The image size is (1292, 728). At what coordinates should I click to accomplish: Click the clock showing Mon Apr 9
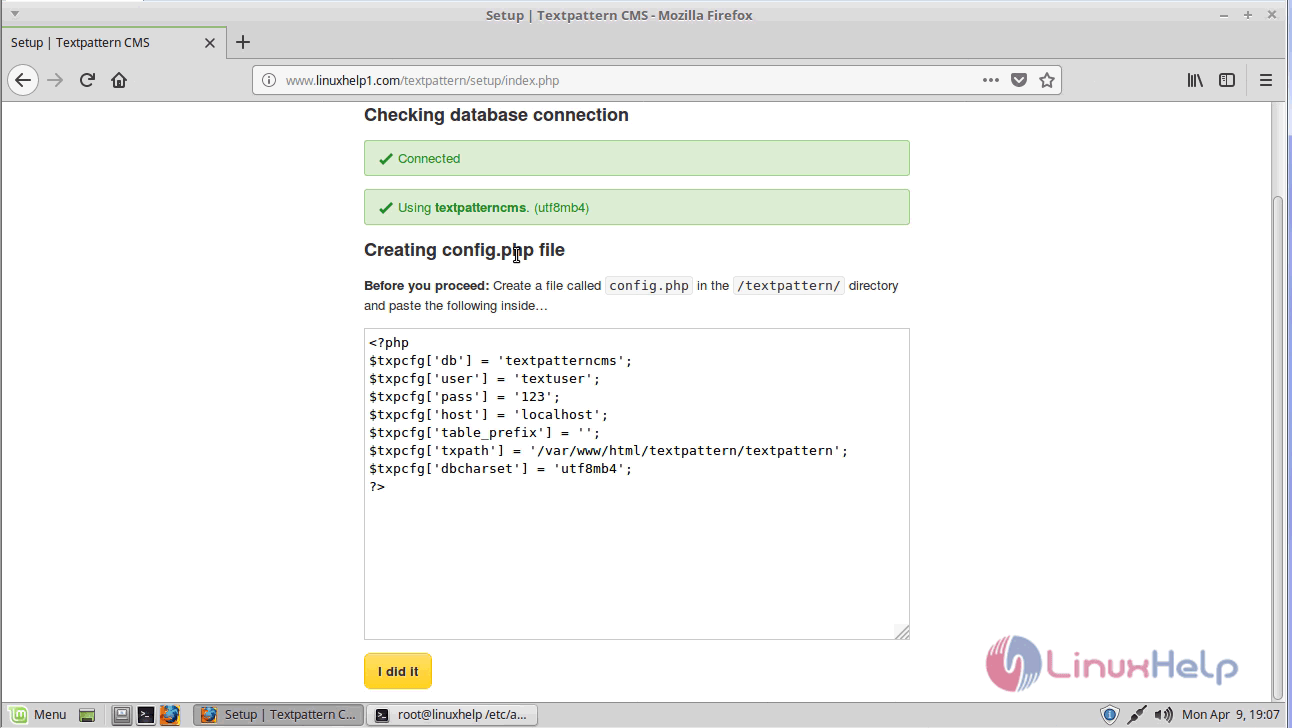tap(1230, 714)
